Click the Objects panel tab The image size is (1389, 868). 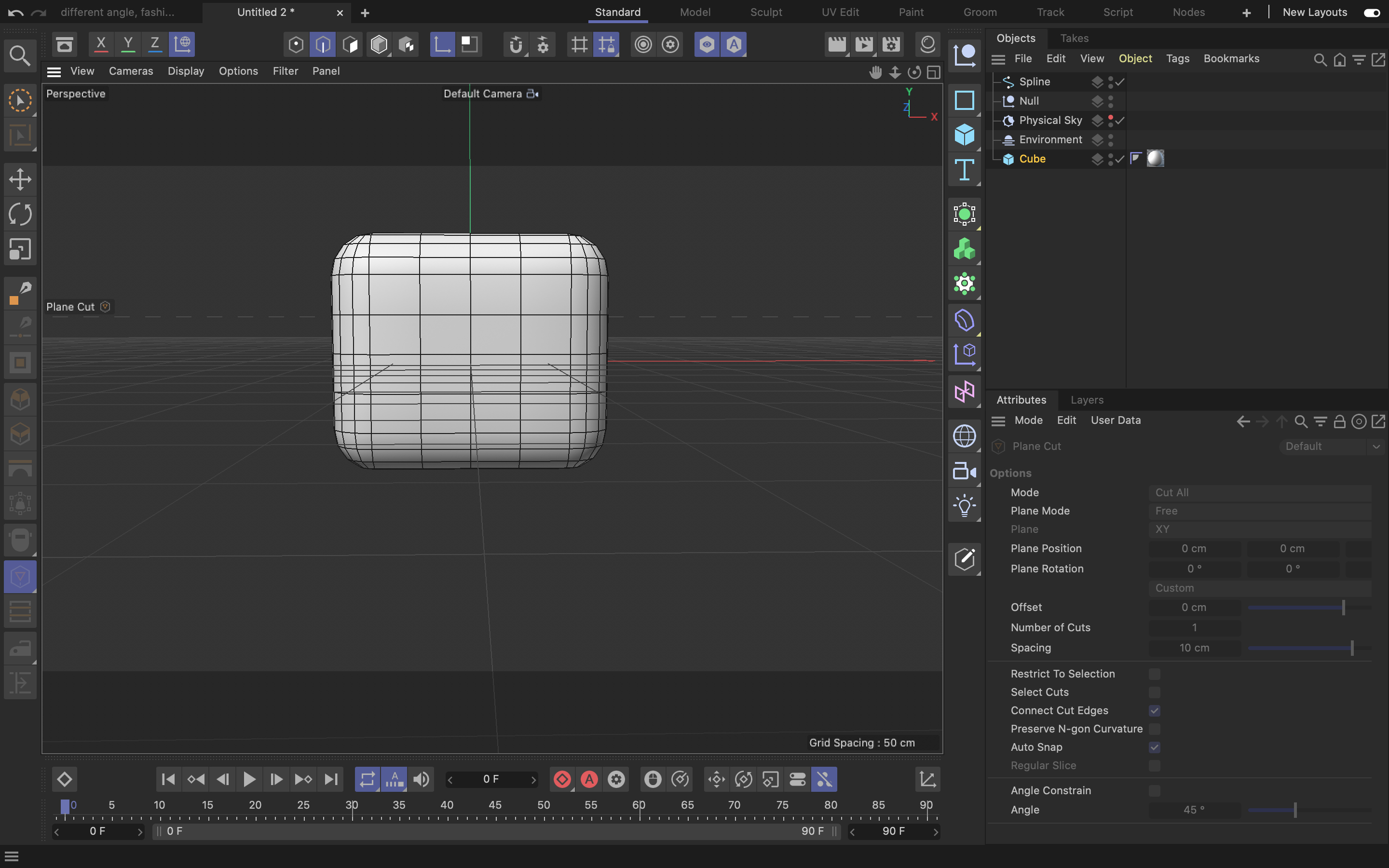(x=1015, y=37)
